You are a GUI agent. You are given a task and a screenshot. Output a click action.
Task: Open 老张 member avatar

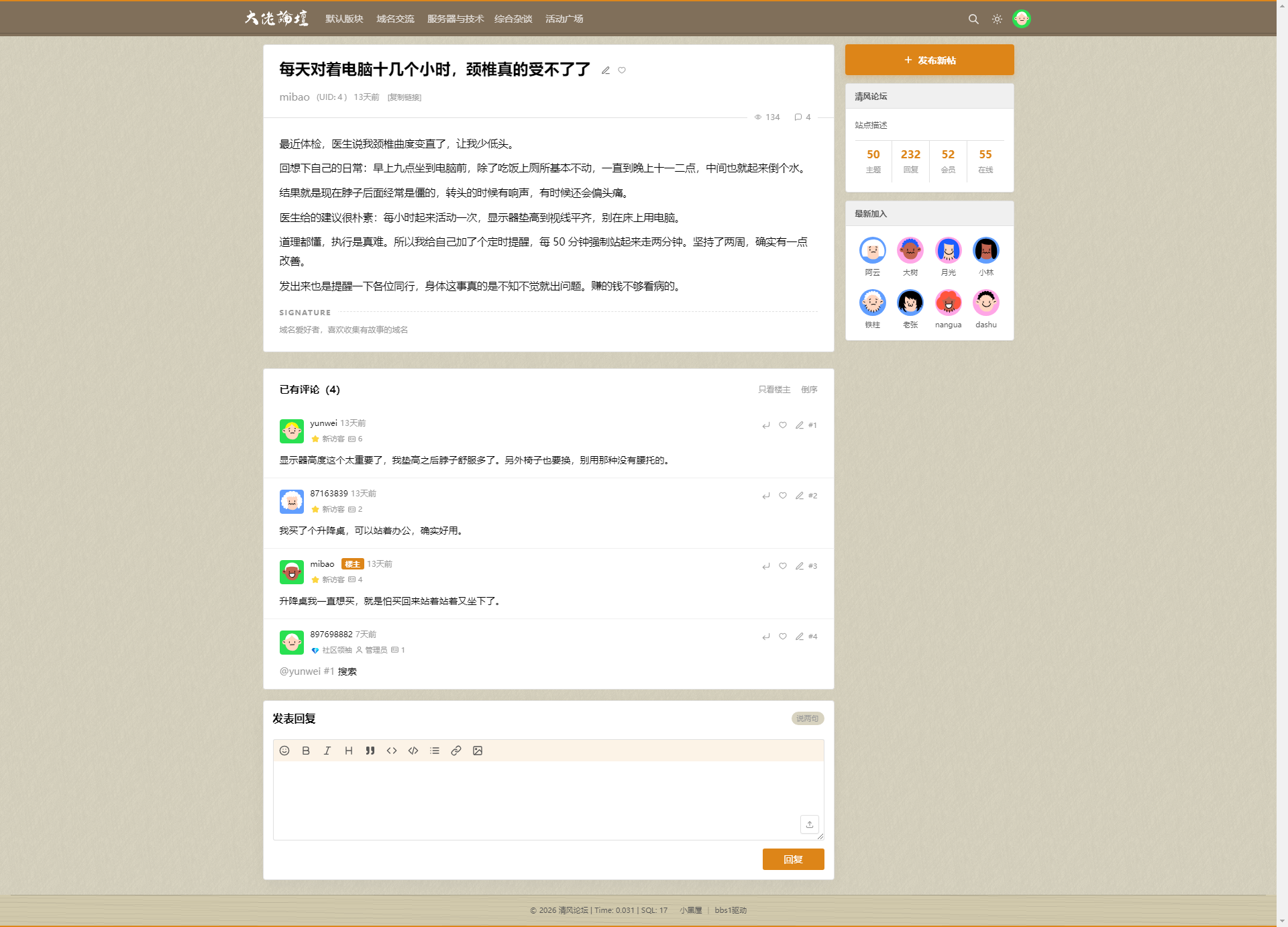[910, 303]
